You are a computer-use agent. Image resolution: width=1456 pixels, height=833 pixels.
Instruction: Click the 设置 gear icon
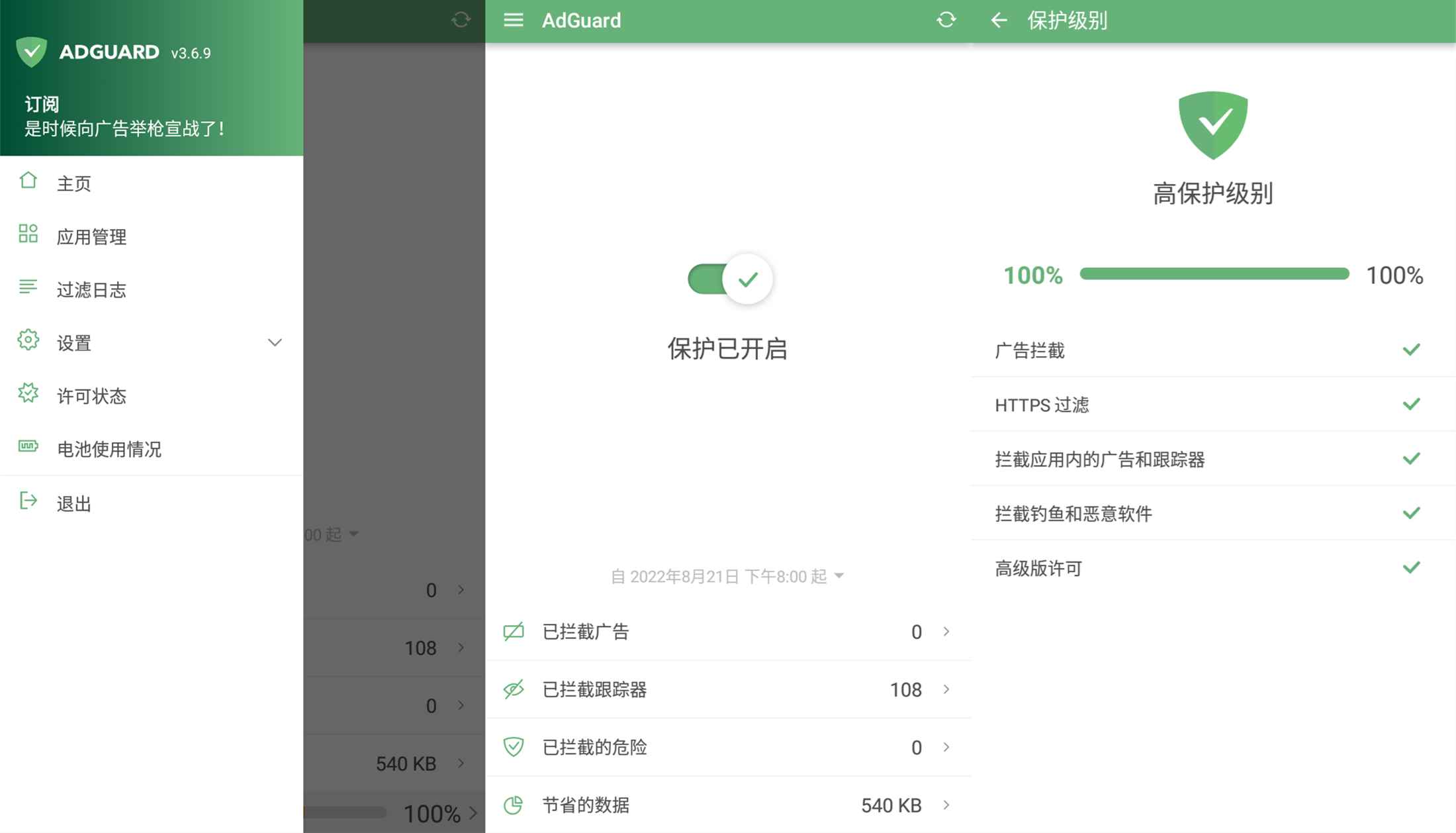[28, 340]
